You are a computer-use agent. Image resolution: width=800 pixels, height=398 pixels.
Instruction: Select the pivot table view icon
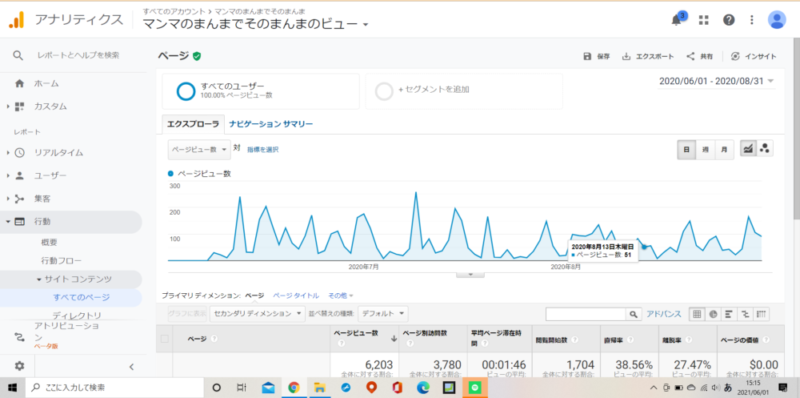coord(762,314)
